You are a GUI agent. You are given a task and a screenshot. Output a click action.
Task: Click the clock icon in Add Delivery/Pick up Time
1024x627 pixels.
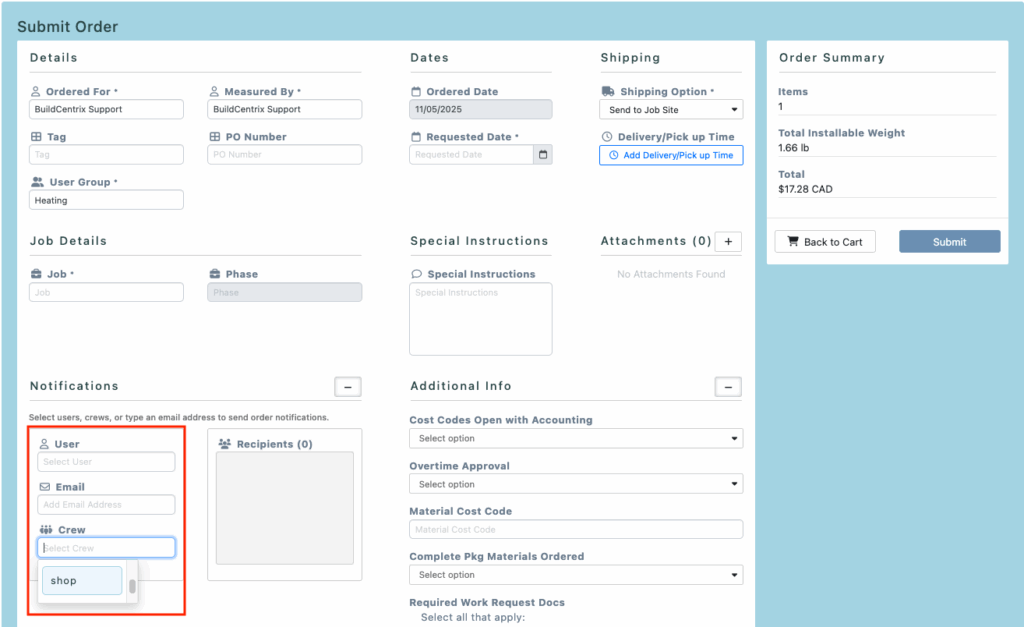[613, 156]
